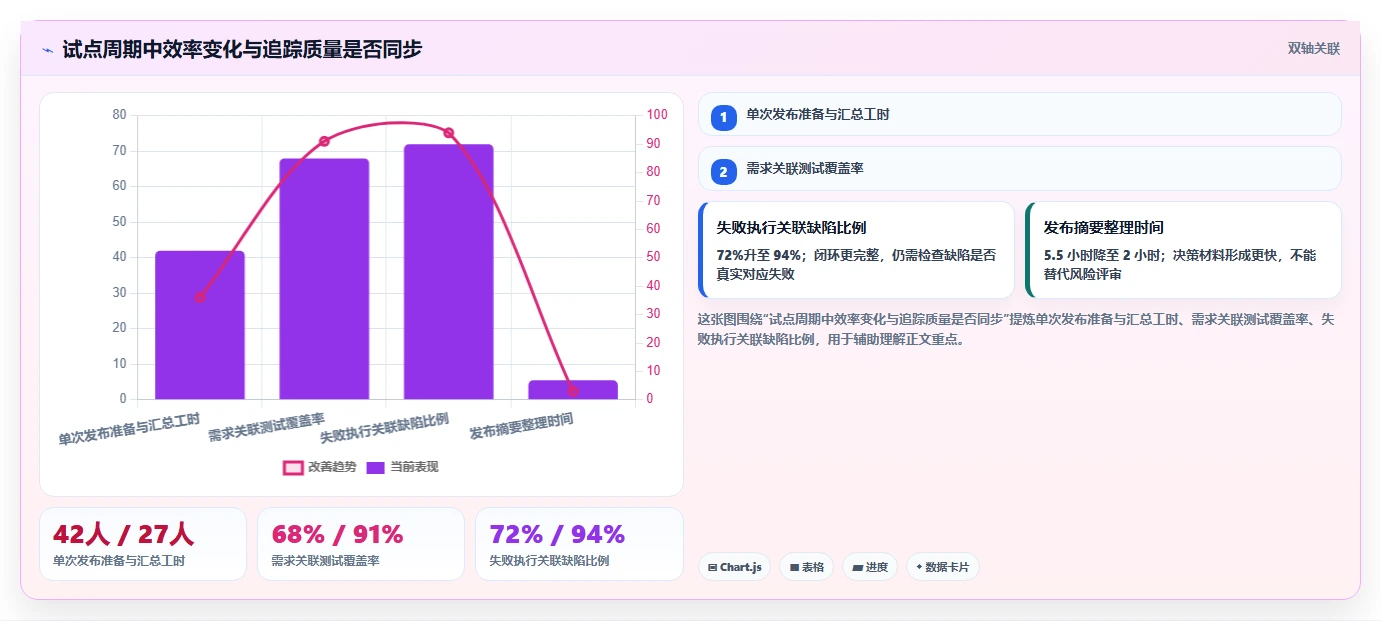
Task: Click the 表格 tag
Action: point(806,567)
